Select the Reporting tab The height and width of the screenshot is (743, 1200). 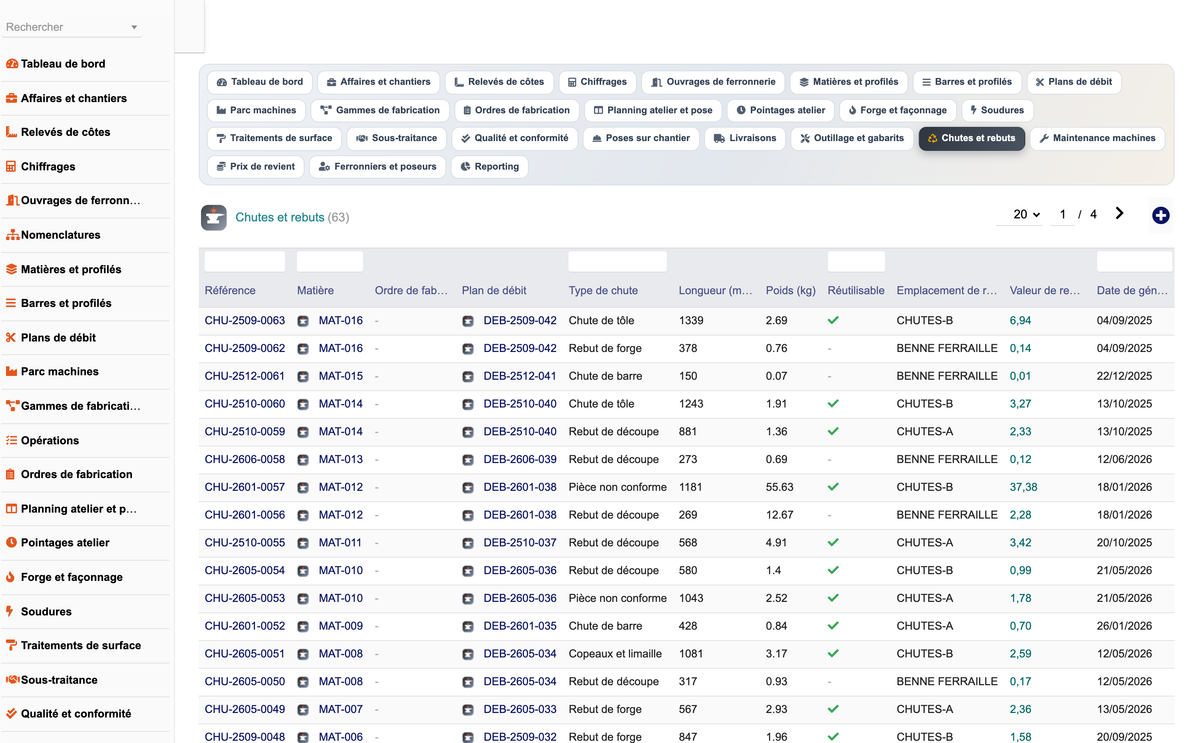point(490,167)
